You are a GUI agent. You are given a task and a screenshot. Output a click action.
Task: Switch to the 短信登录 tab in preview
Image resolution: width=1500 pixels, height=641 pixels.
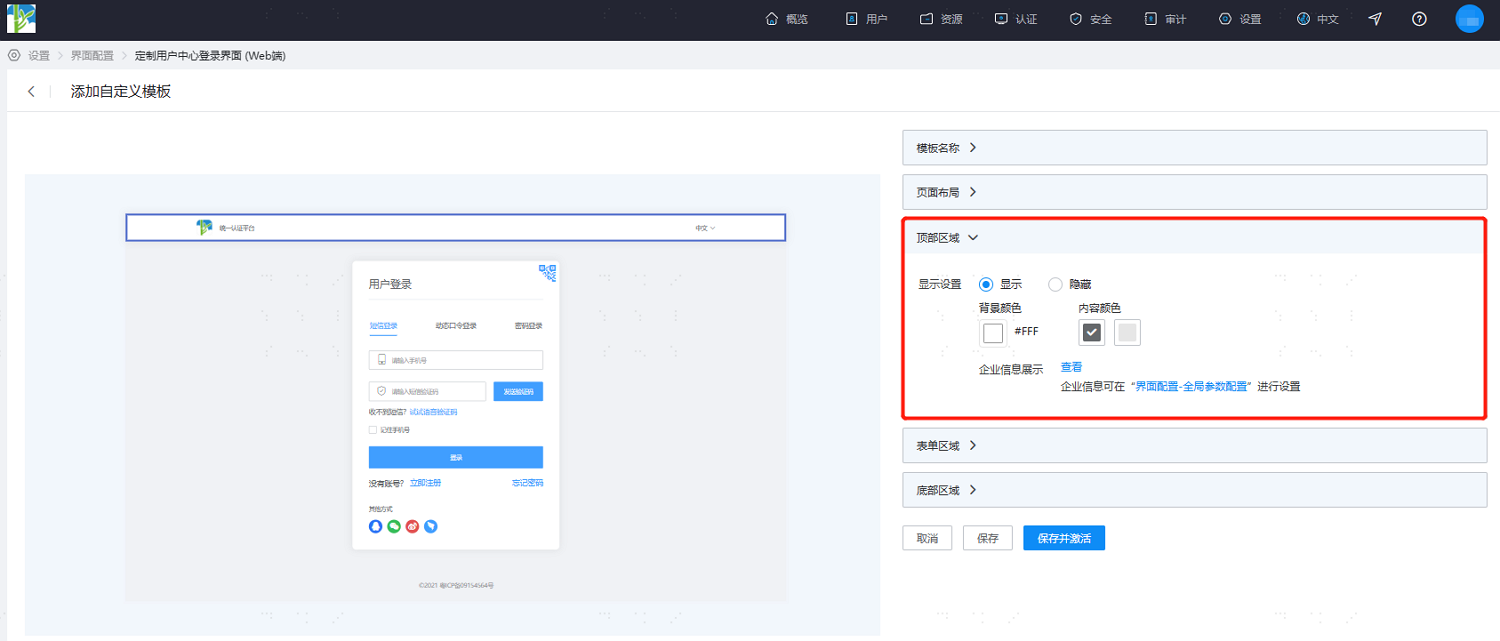coord(383,326)
